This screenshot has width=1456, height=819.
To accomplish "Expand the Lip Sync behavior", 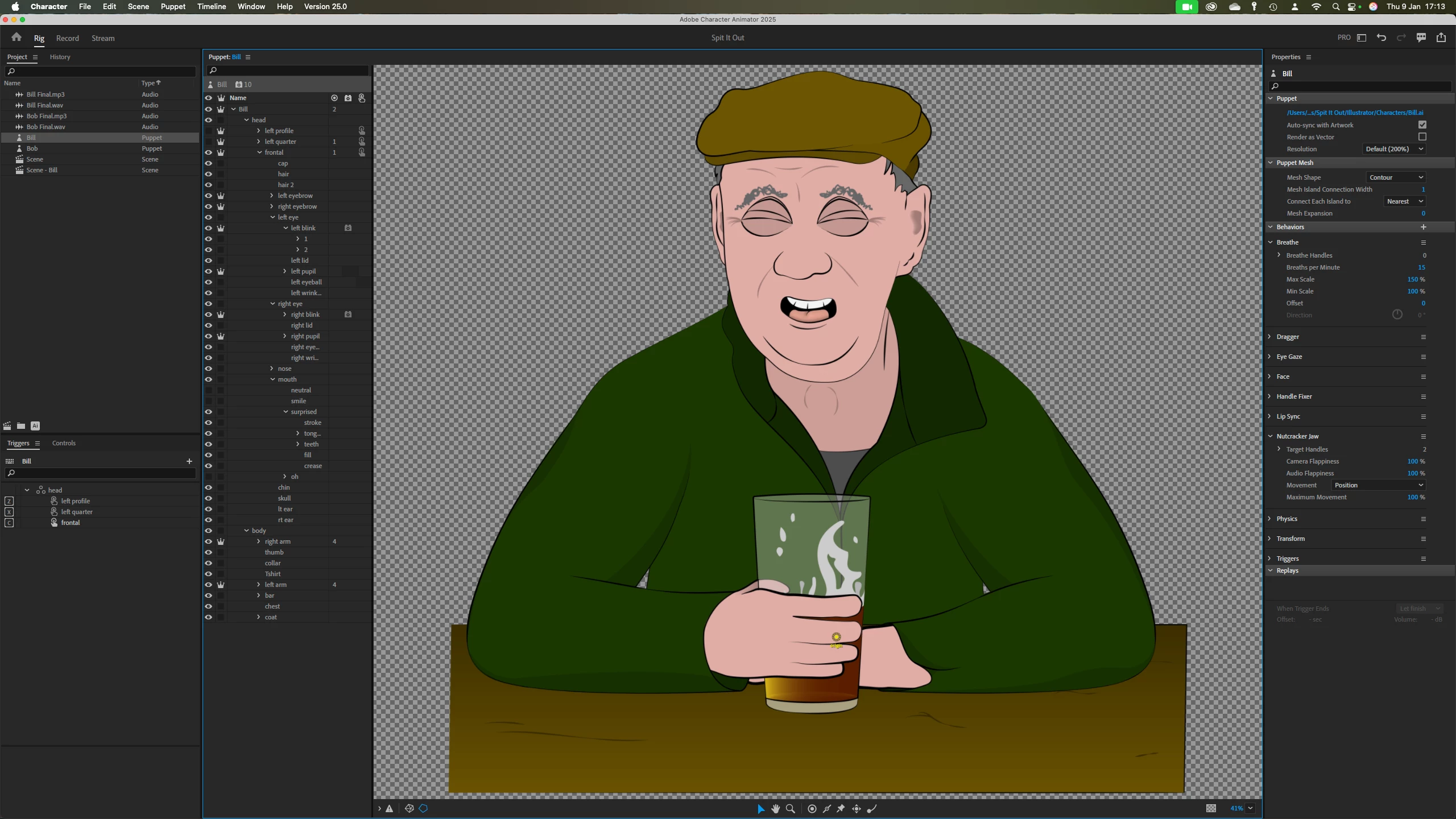I will [1269, 416].
